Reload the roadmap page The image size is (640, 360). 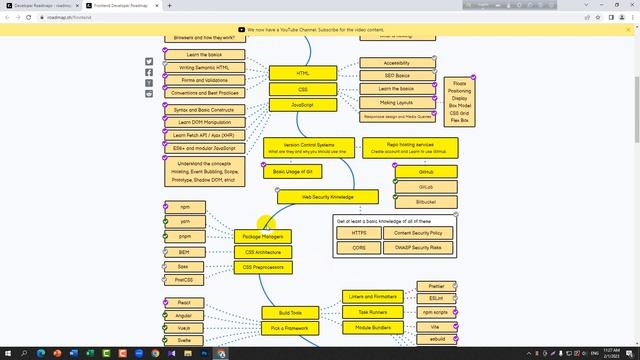pyautogui.click(x=29, y=18)
